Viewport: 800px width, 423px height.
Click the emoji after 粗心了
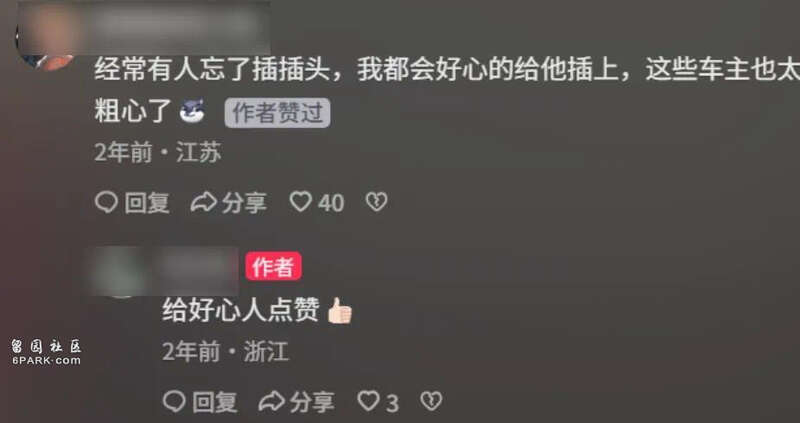192,111
